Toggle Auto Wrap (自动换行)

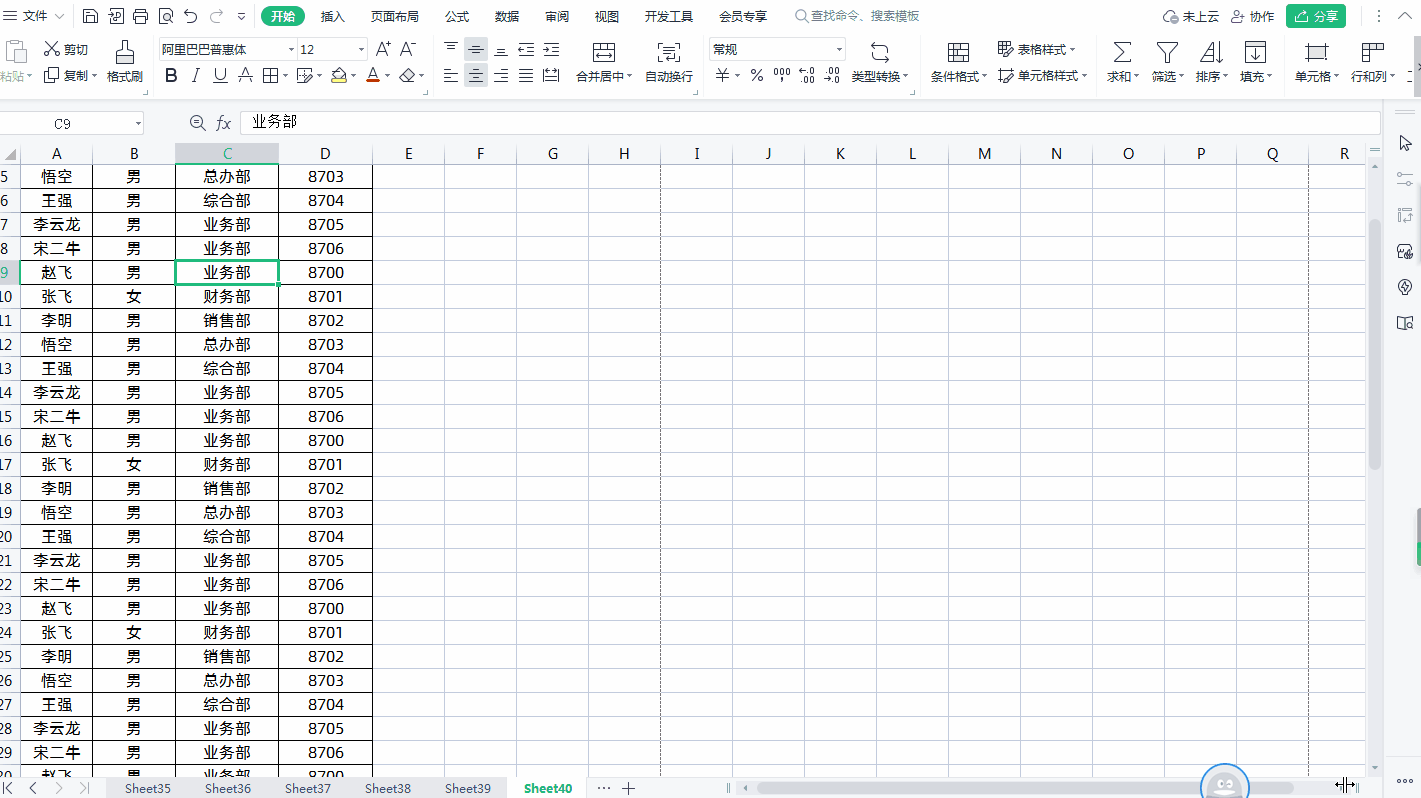pos(669,62)
